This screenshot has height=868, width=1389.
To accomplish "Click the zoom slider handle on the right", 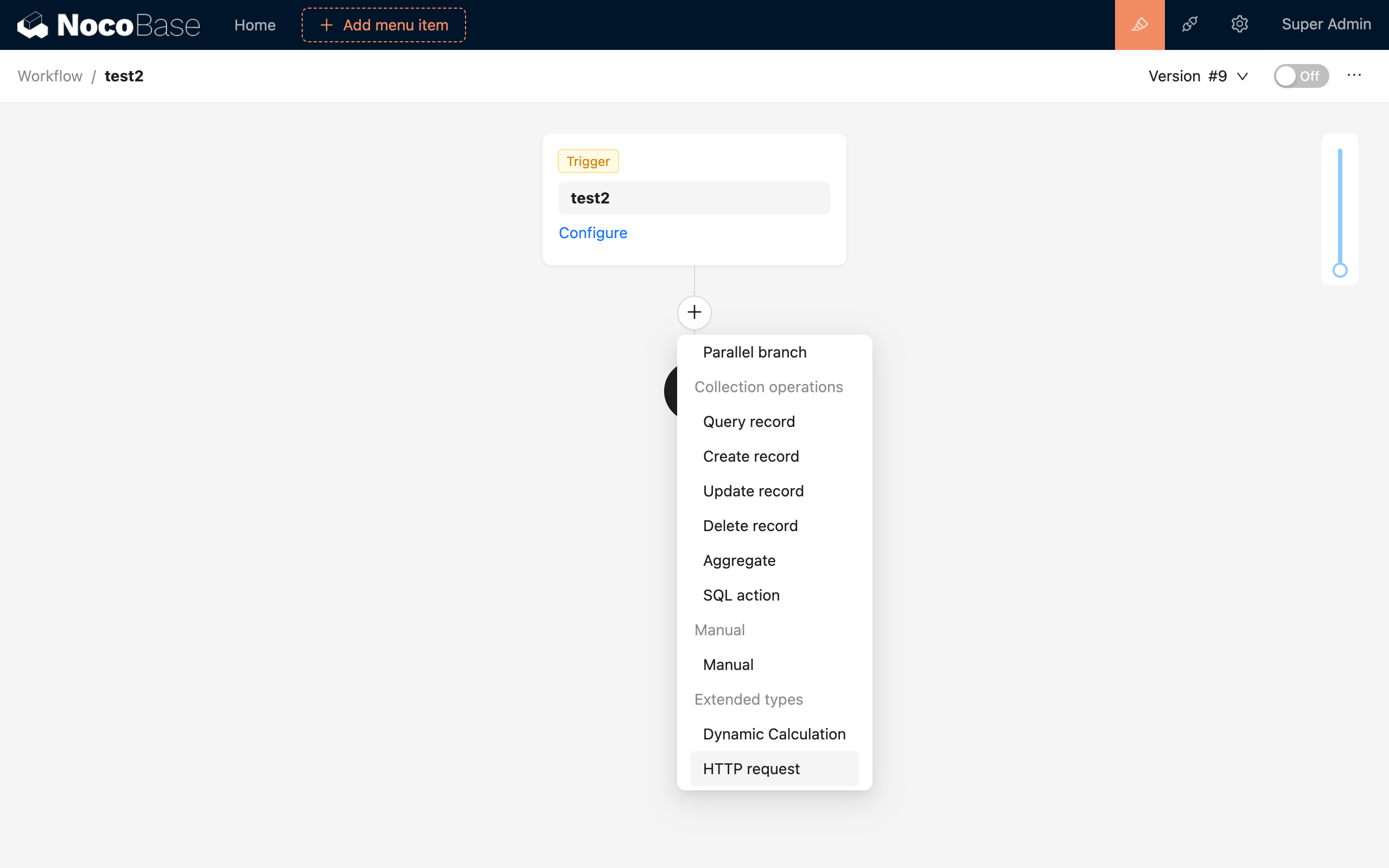I will coord(1340,270).
